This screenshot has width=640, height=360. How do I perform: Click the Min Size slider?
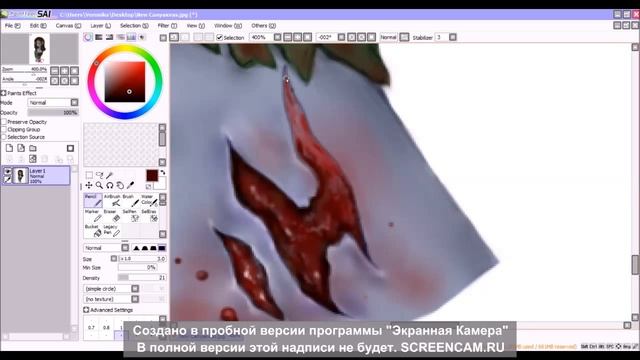(x=137, y=268)
